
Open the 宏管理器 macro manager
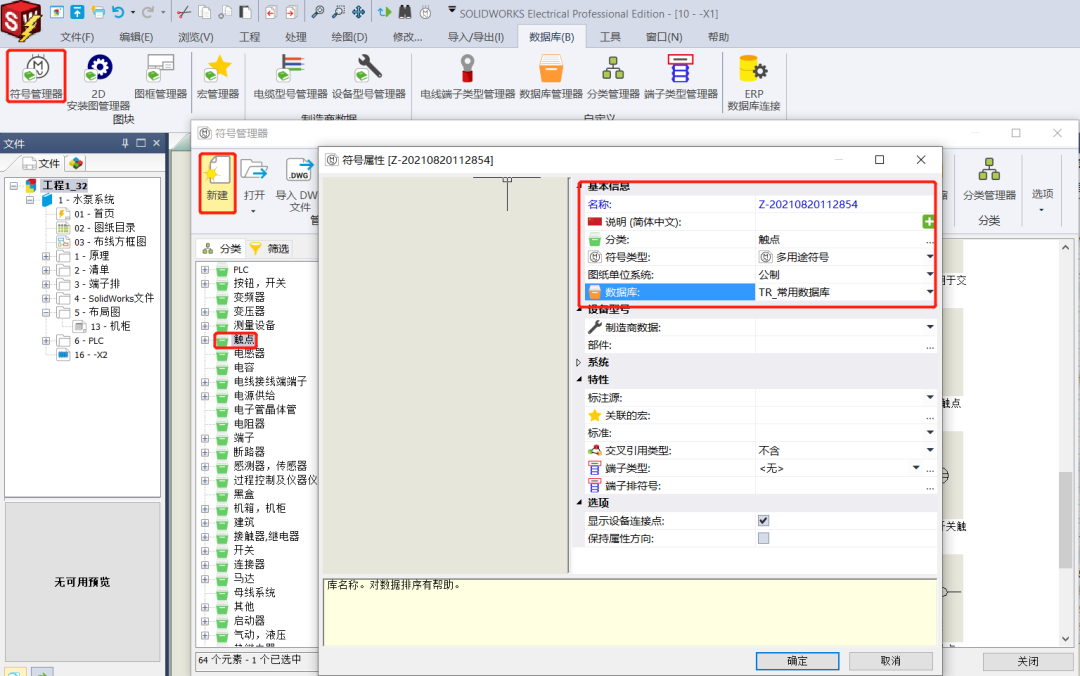tap(218, 76)
